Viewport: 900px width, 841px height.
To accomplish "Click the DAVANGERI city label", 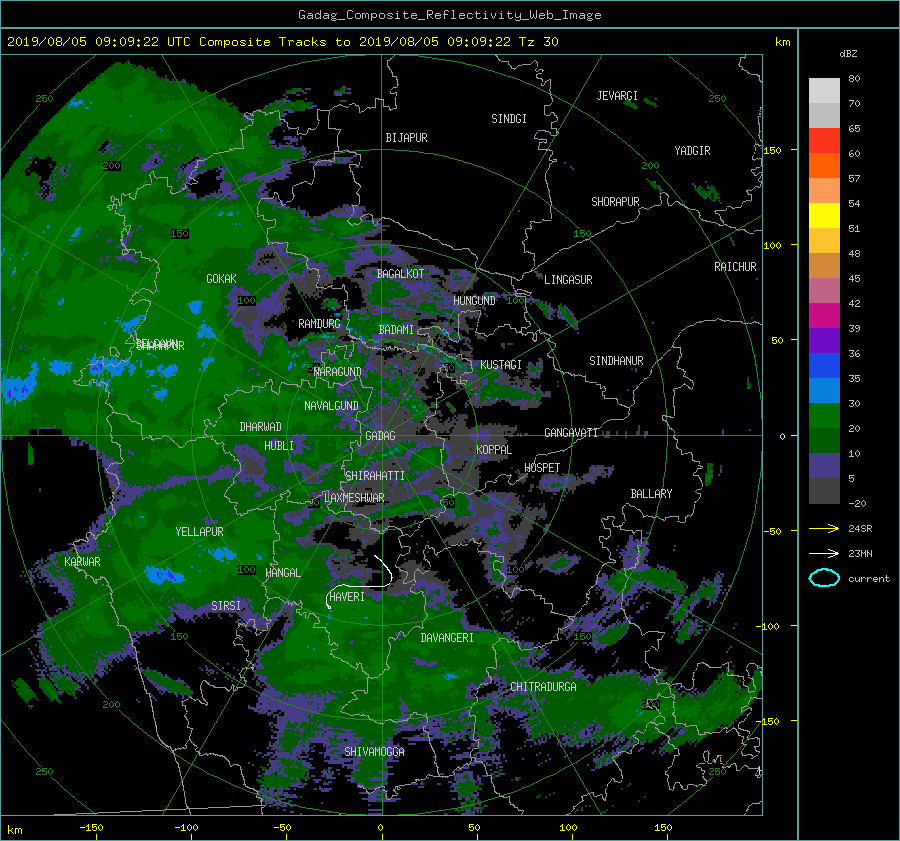I will pyautogui.click(x=447, y=638).
